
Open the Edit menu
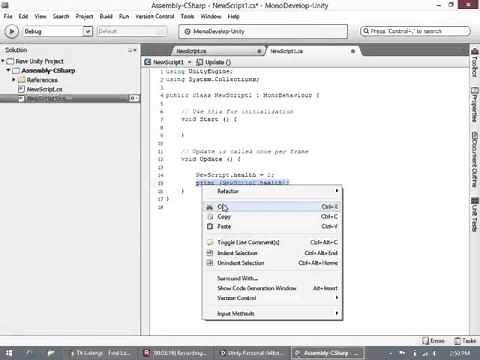coord(23,16)
